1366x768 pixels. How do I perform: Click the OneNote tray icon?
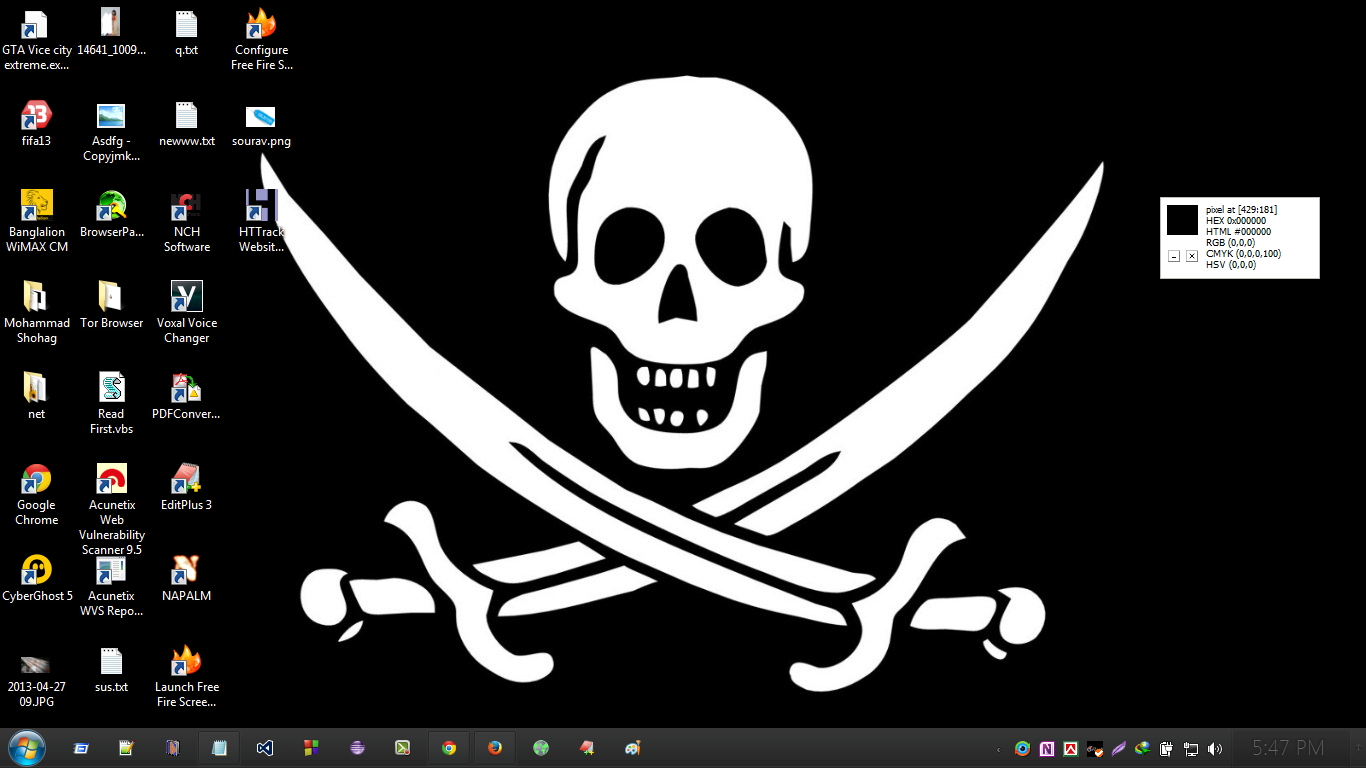click(1047, 748)
